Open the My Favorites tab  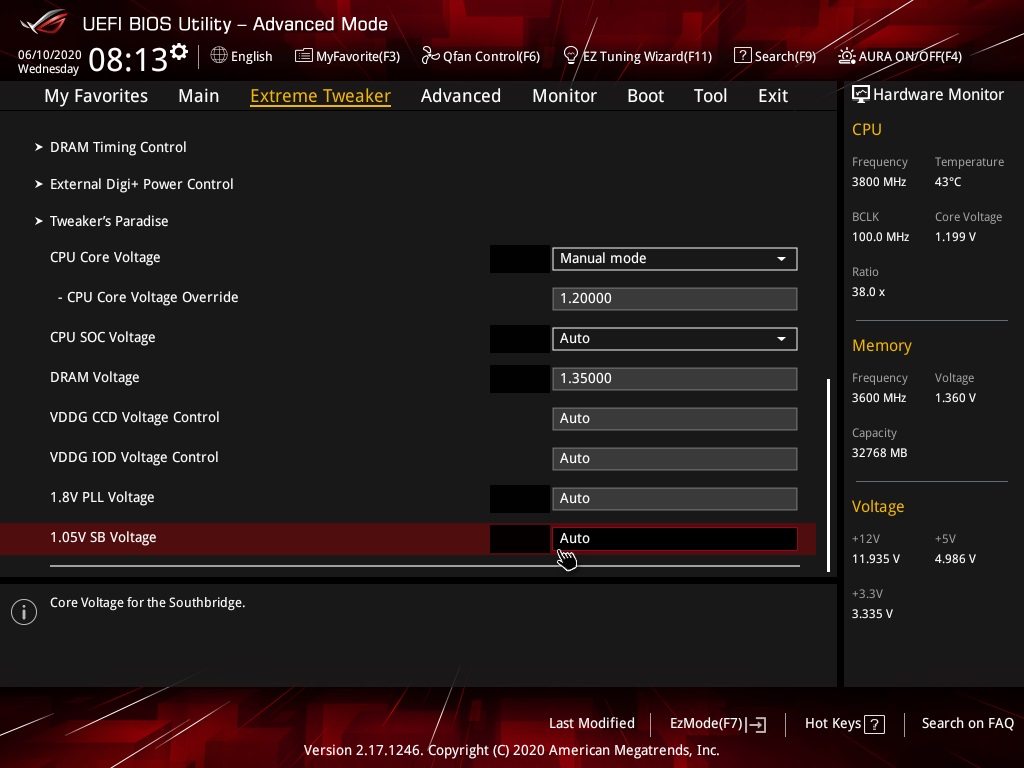[x=96, y=96]
